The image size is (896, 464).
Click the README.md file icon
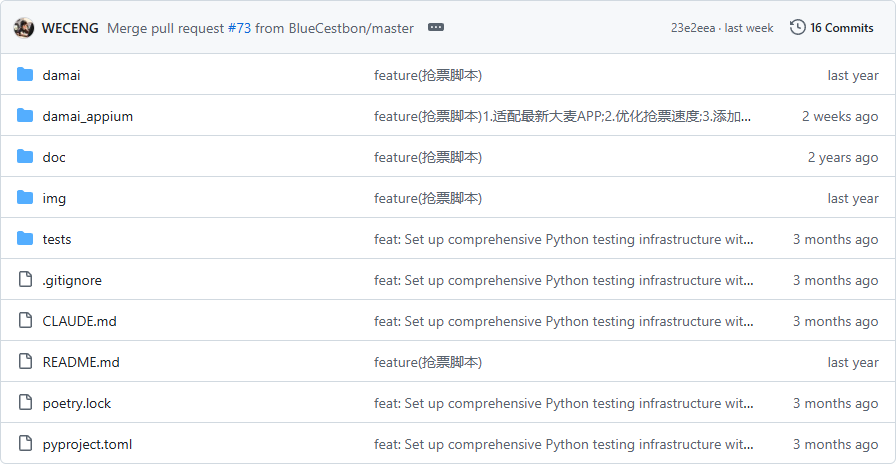pos(25,362)
